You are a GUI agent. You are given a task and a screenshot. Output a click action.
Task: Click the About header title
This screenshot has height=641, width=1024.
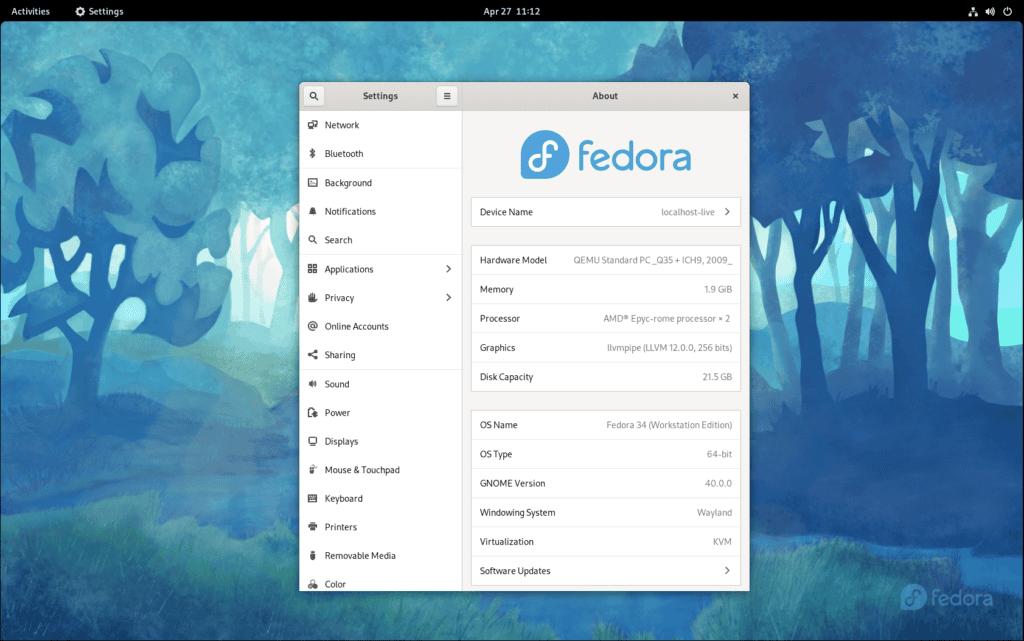[605, 96]
